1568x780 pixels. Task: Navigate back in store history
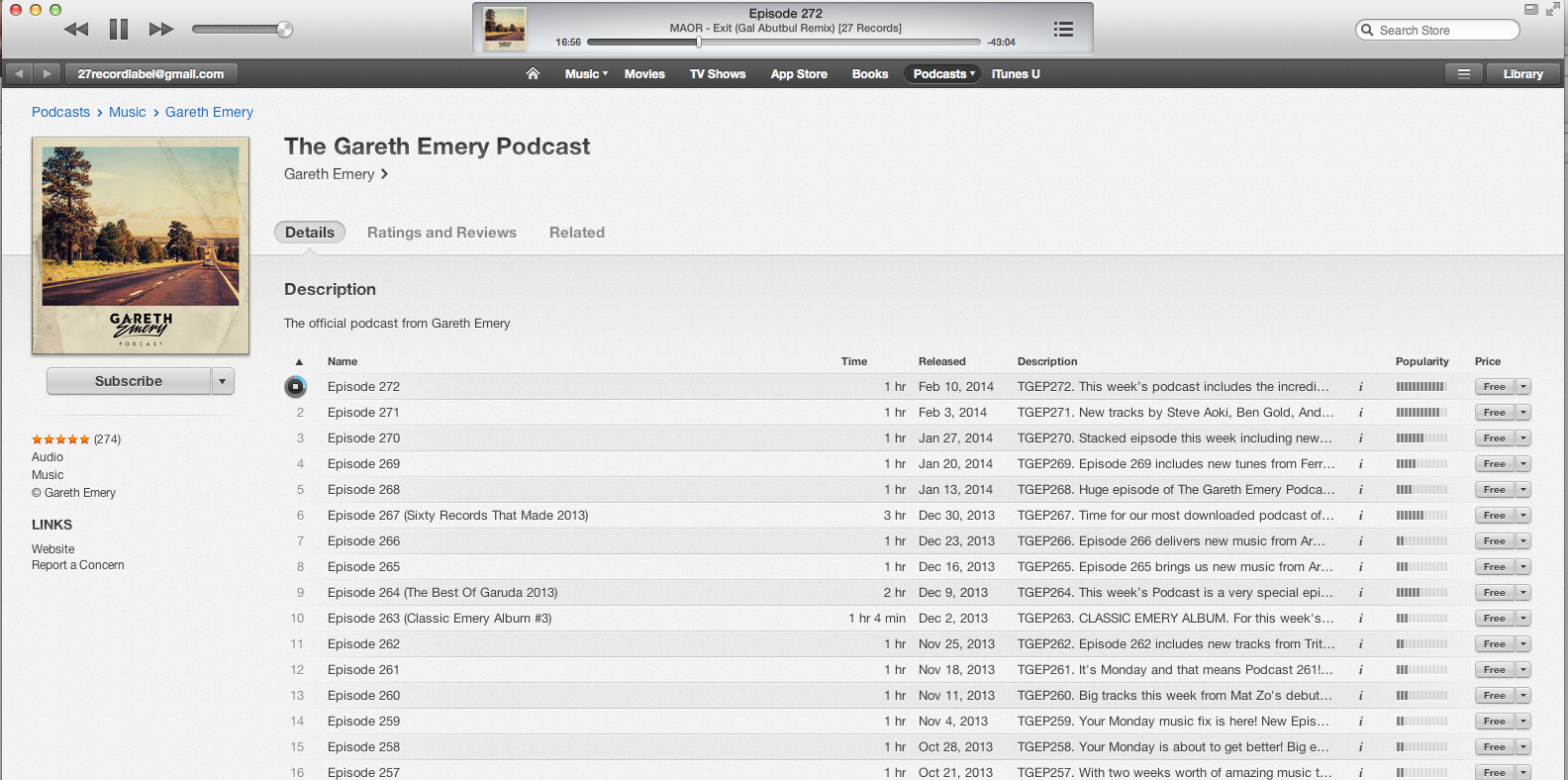19,74
